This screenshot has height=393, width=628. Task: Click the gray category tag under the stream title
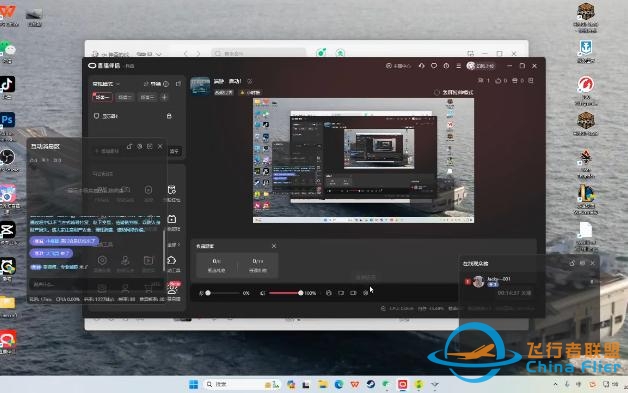[x=224, y=93]
